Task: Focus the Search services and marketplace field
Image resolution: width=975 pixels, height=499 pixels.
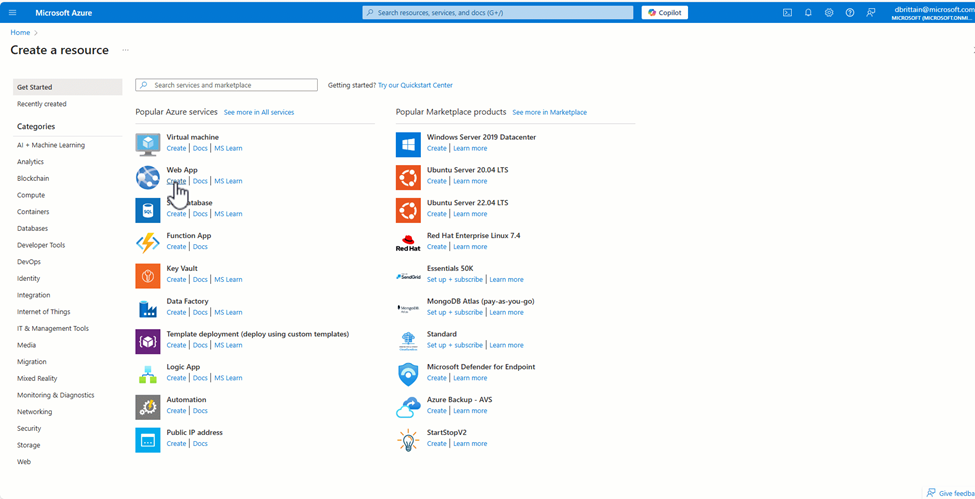Action: (226, 85)
